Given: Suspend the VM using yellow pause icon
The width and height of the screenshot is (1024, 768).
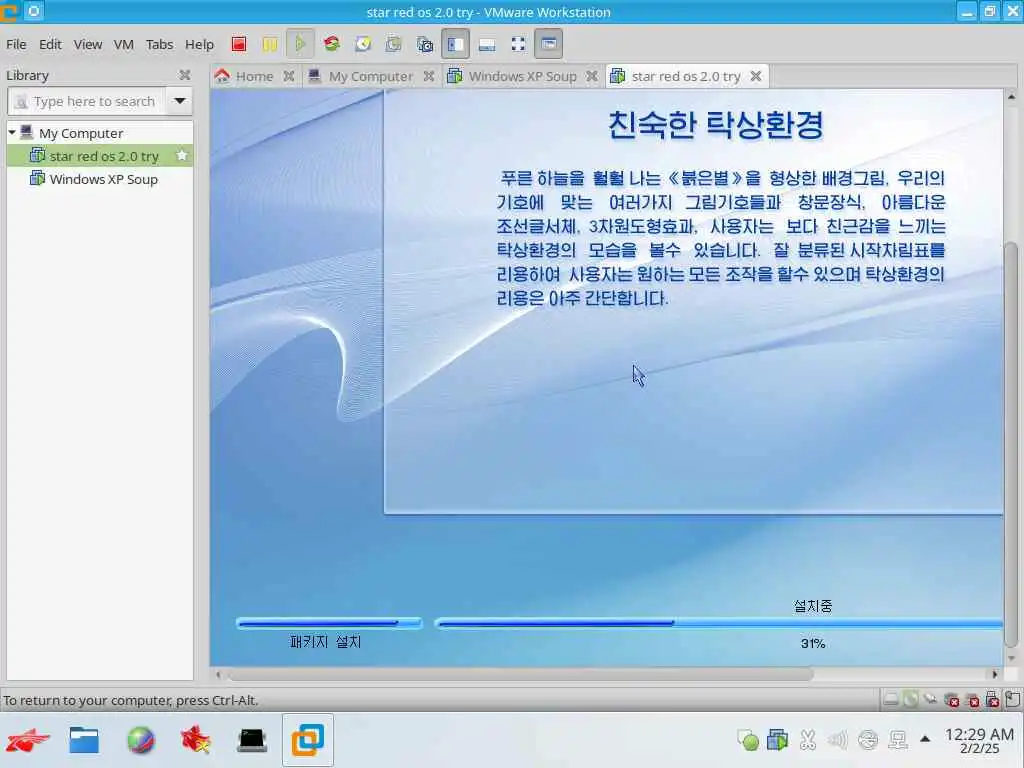Looking at the screenshot, I should (x=269, y=44).
